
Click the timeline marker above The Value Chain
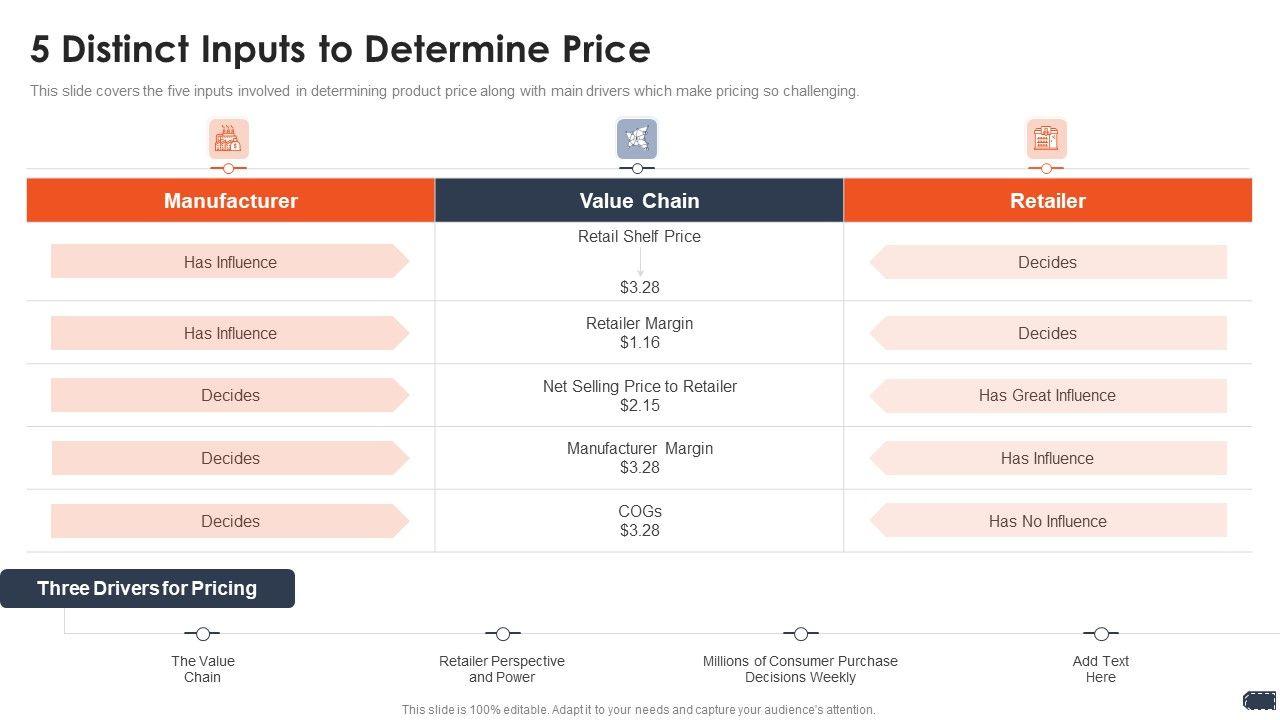click(202, 633)
